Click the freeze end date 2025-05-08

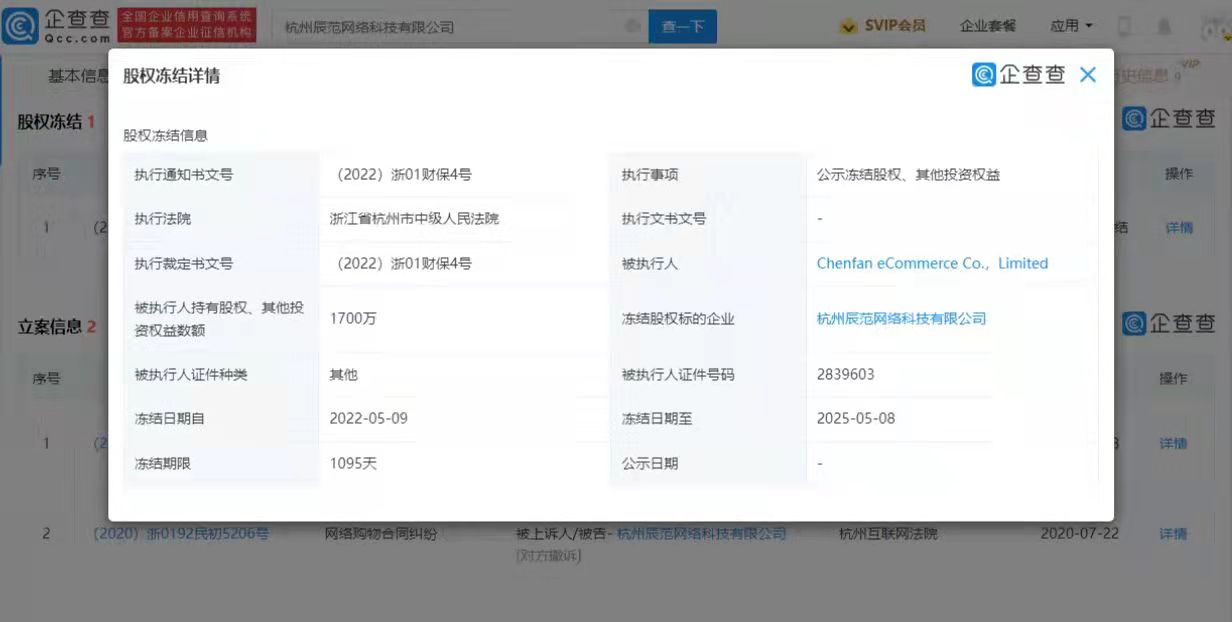click(x=856, y=419)
